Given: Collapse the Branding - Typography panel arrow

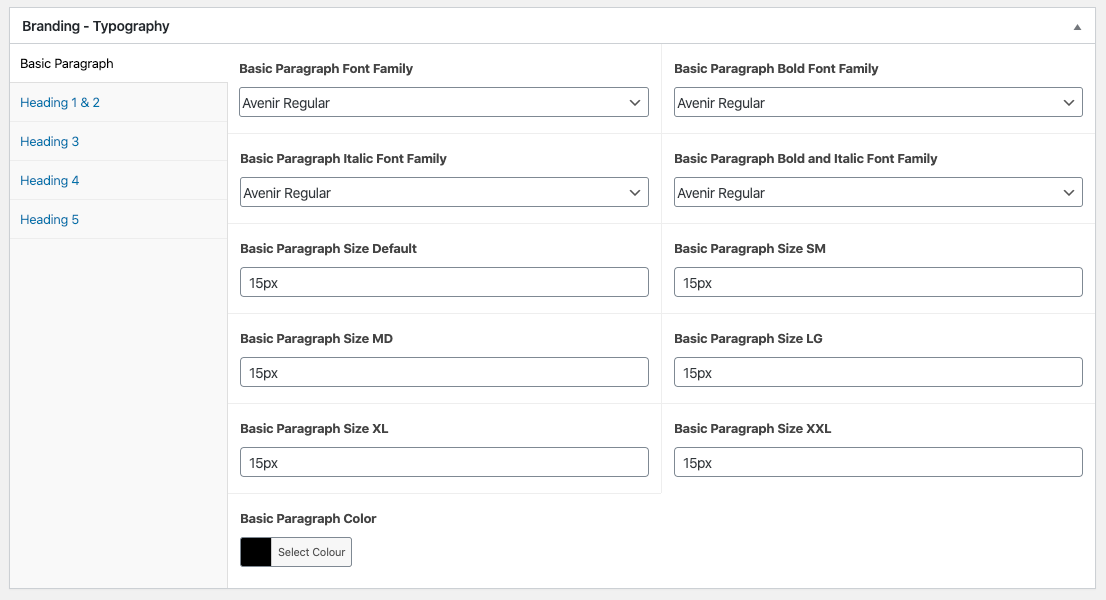Looking at the screenshot, I should (x=1077, y=27).
